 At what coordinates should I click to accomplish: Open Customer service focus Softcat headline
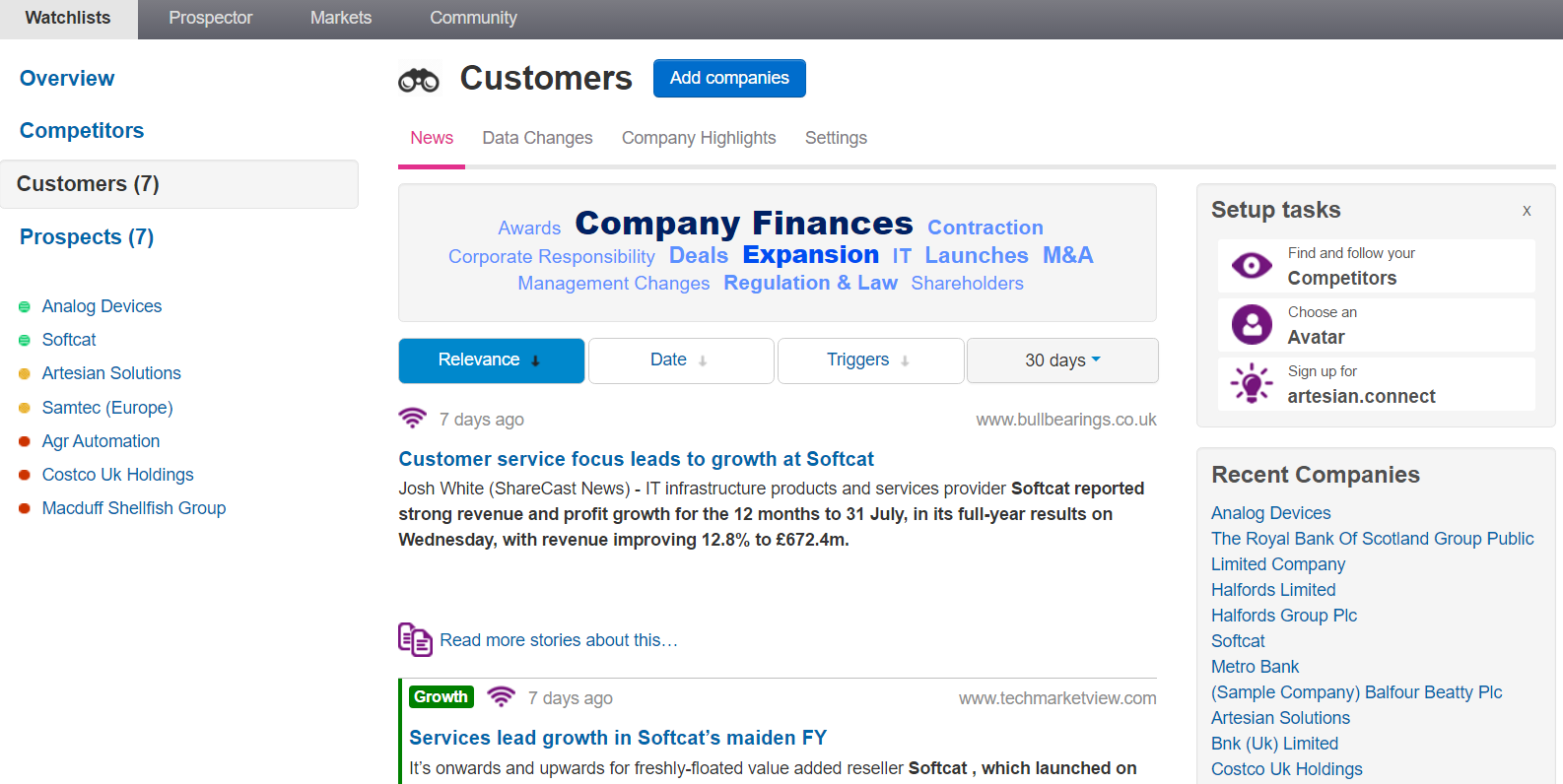pyautogui.click(x=636, y=459)
